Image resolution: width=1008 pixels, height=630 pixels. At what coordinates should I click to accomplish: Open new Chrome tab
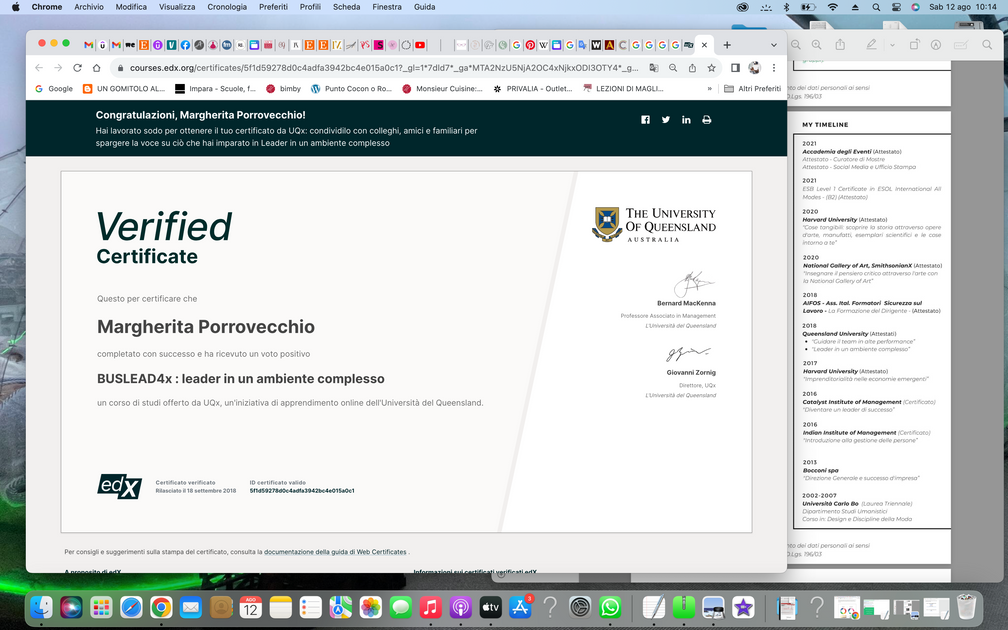tap(727, 45)
